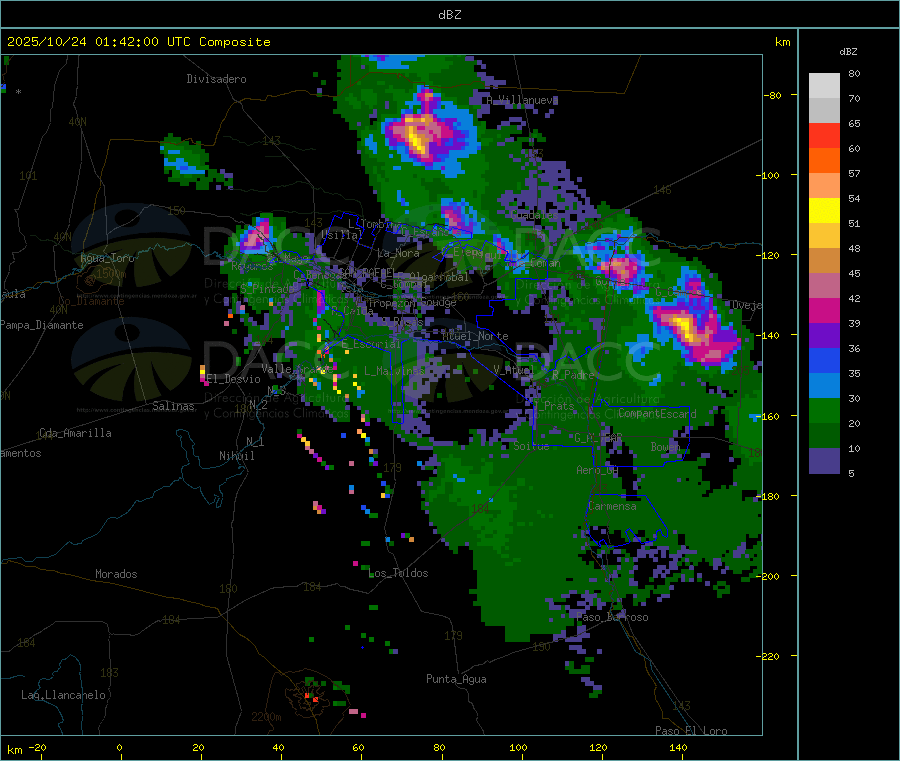Click the La_Nora place label
Screen dimensions: 900x761
[398, 253]
